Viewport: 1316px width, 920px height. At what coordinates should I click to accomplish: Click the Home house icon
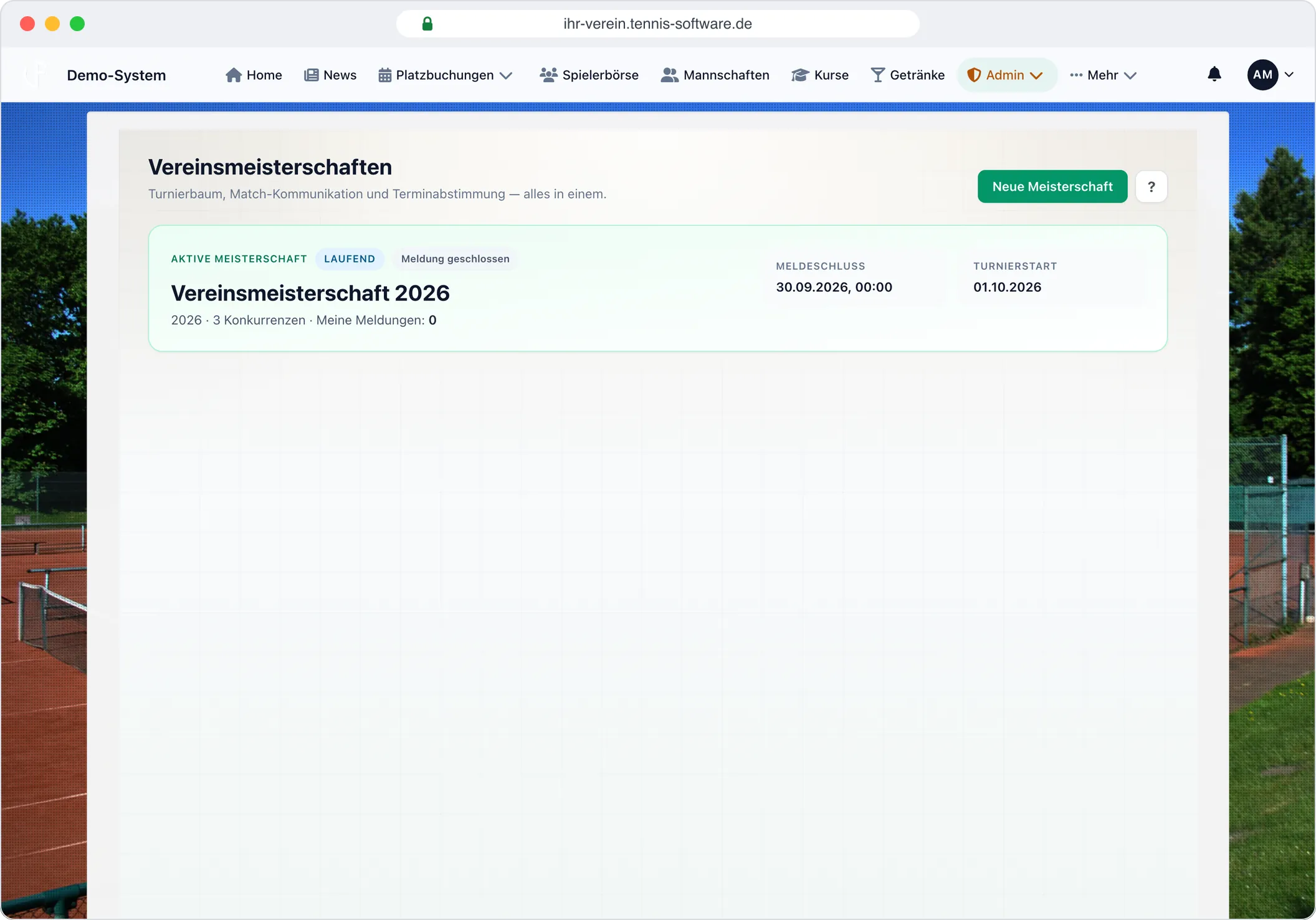(x=234, y=75)
